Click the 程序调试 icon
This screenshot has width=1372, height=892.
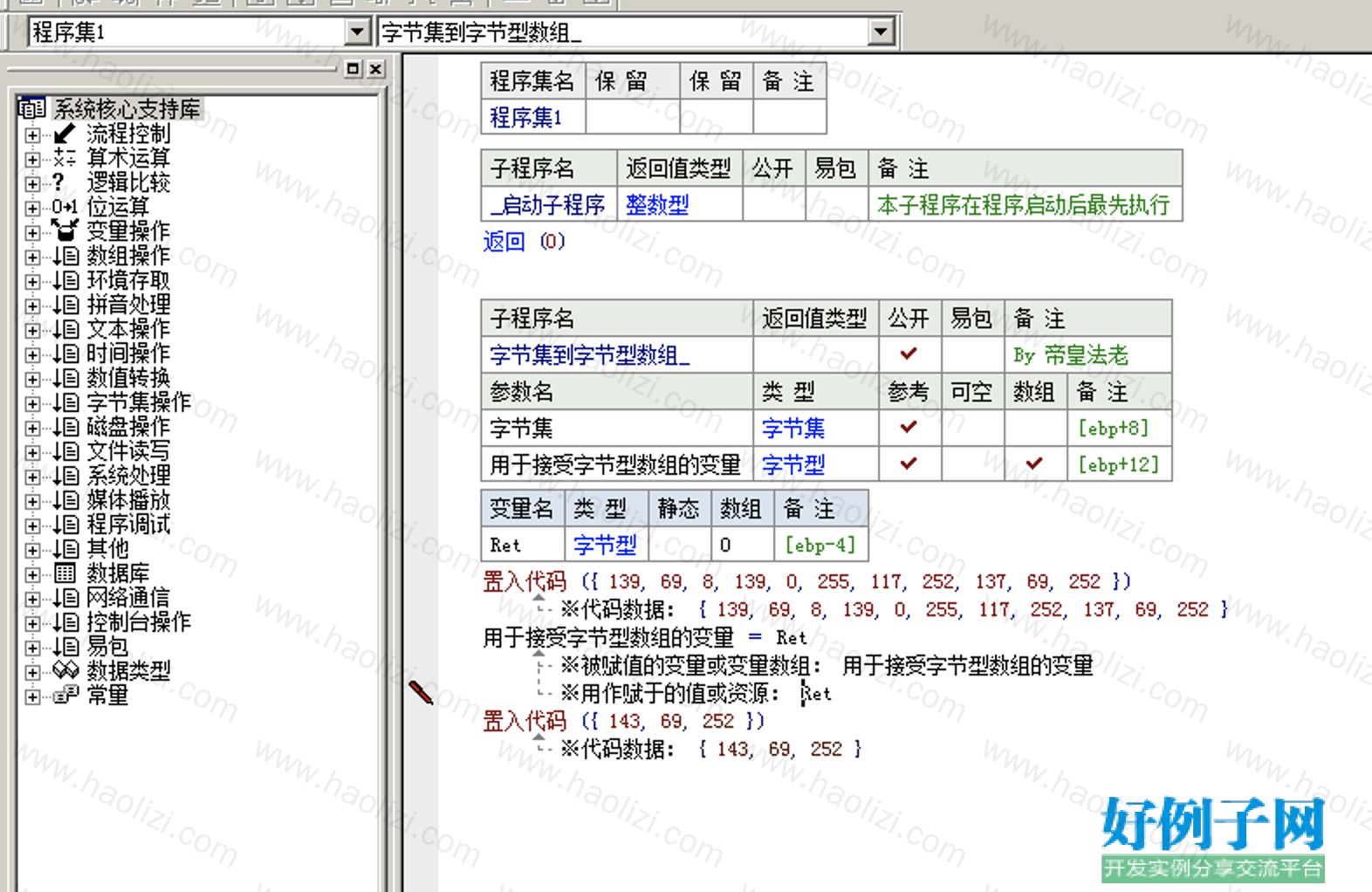(65, 525)
